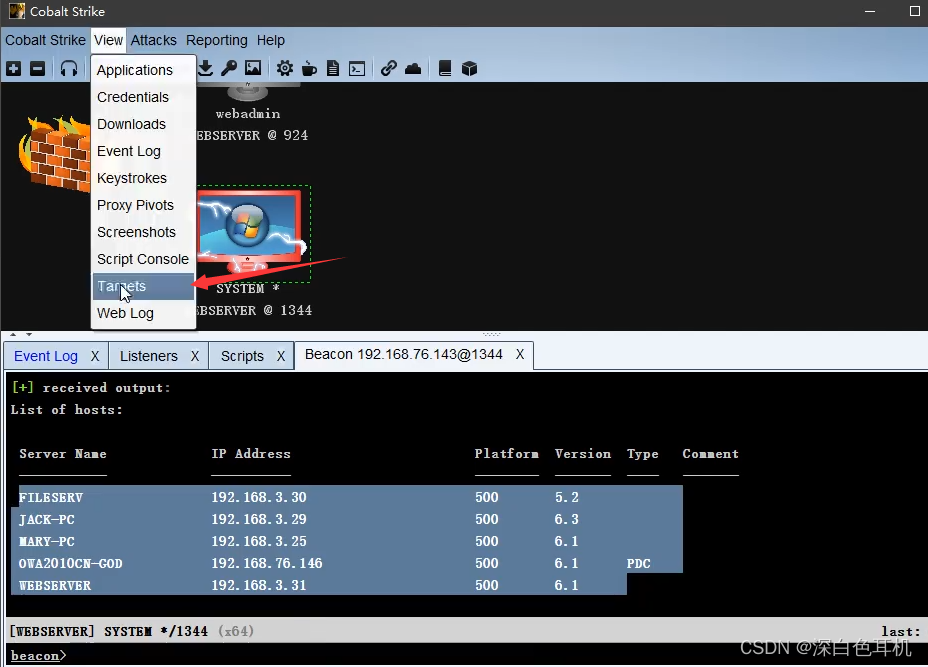Click the chain link host file icon
The height and width of the screenshot is (667, 928).
388,69
